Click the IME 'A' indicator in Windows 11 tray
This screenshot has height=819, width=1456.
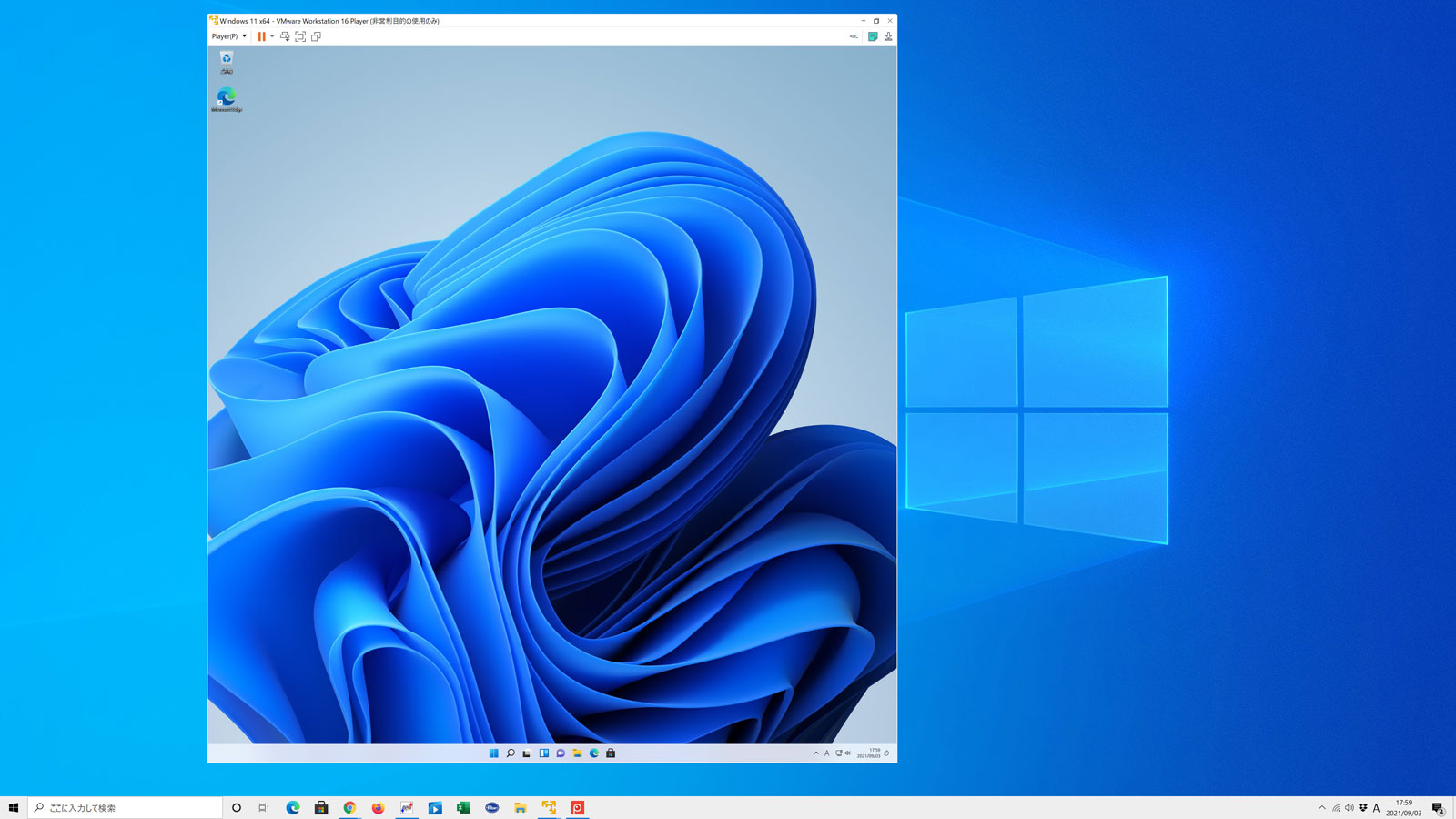click(x=827, y=753)
